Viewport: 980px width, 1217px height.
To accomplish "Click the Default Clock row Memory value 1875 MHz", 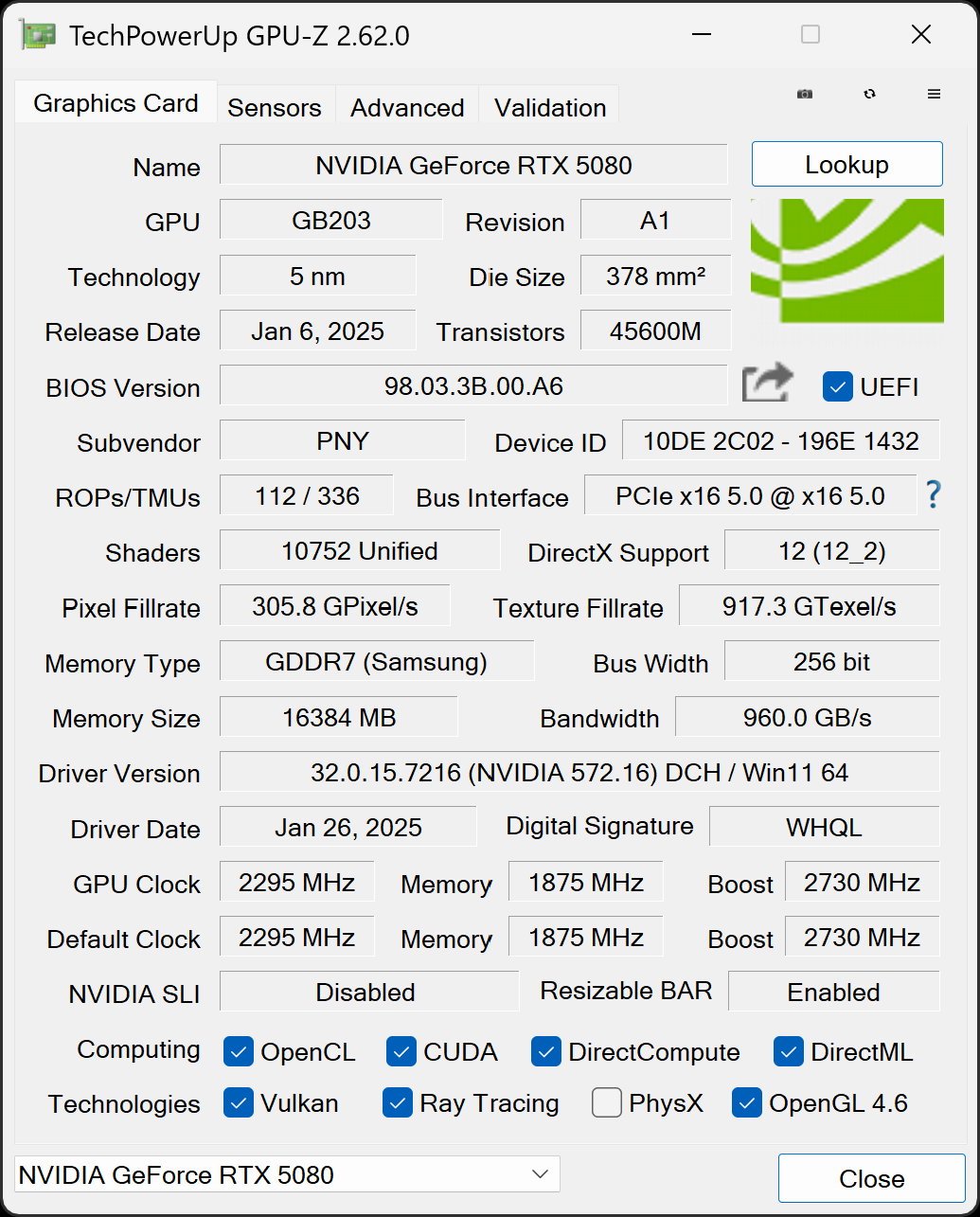I will pos(586,937).
